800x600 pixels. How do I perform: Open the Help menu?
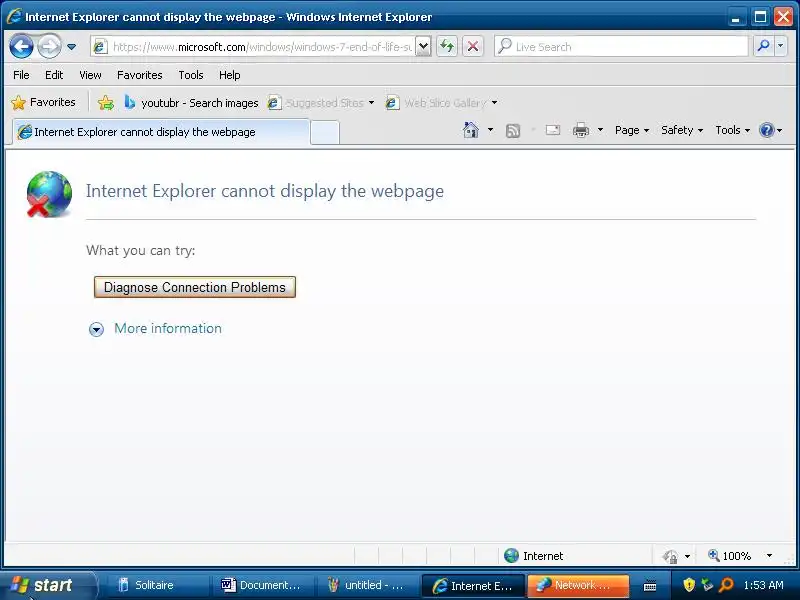tap(230, 75)
